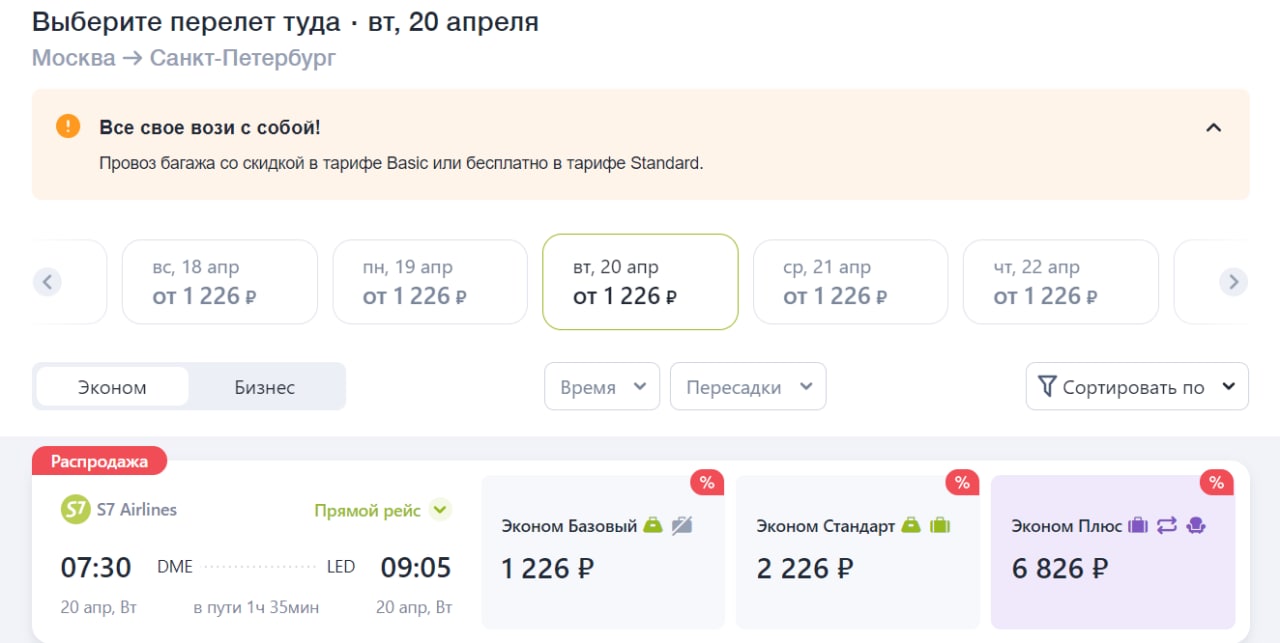The height and width of the screenshot is (643, 1280).
Task: Switch cabin class to Бизнес
Action: pos(265,387)
